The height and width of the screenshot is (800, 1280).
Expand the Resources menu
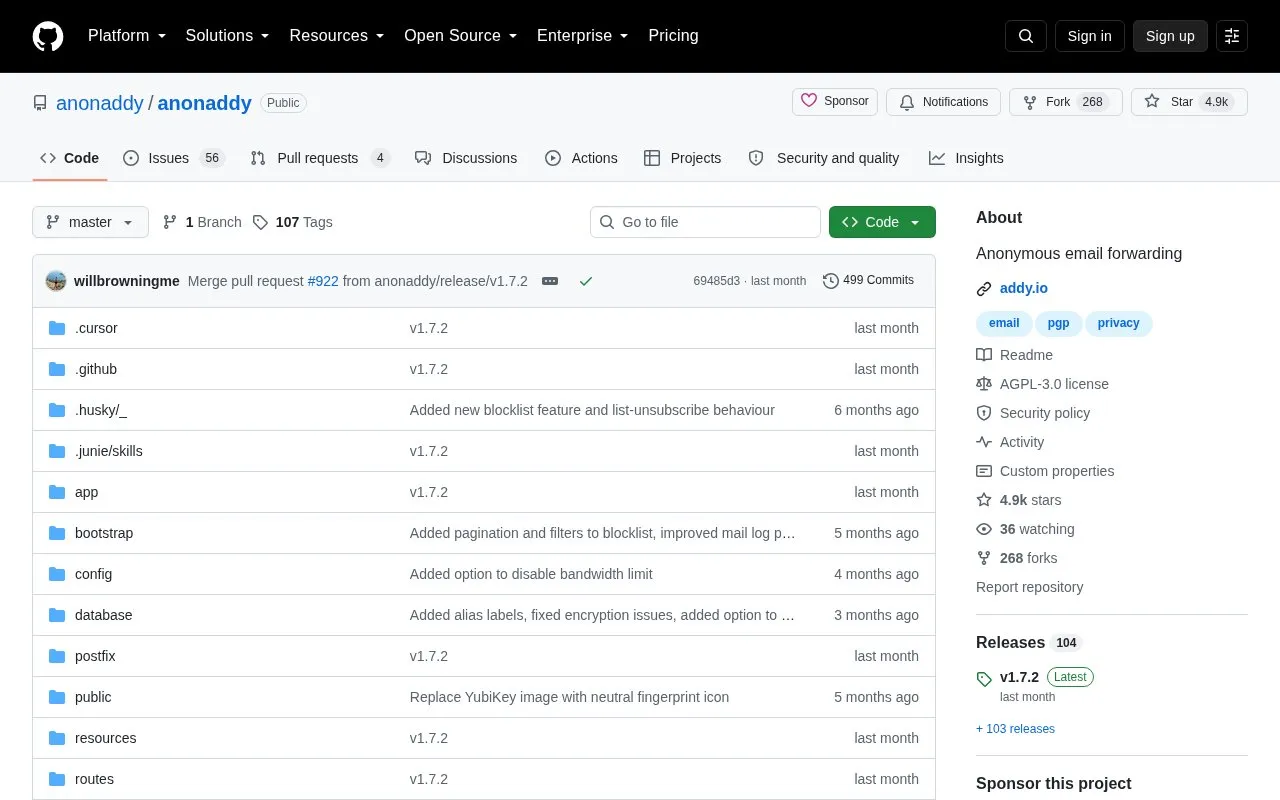337,36
